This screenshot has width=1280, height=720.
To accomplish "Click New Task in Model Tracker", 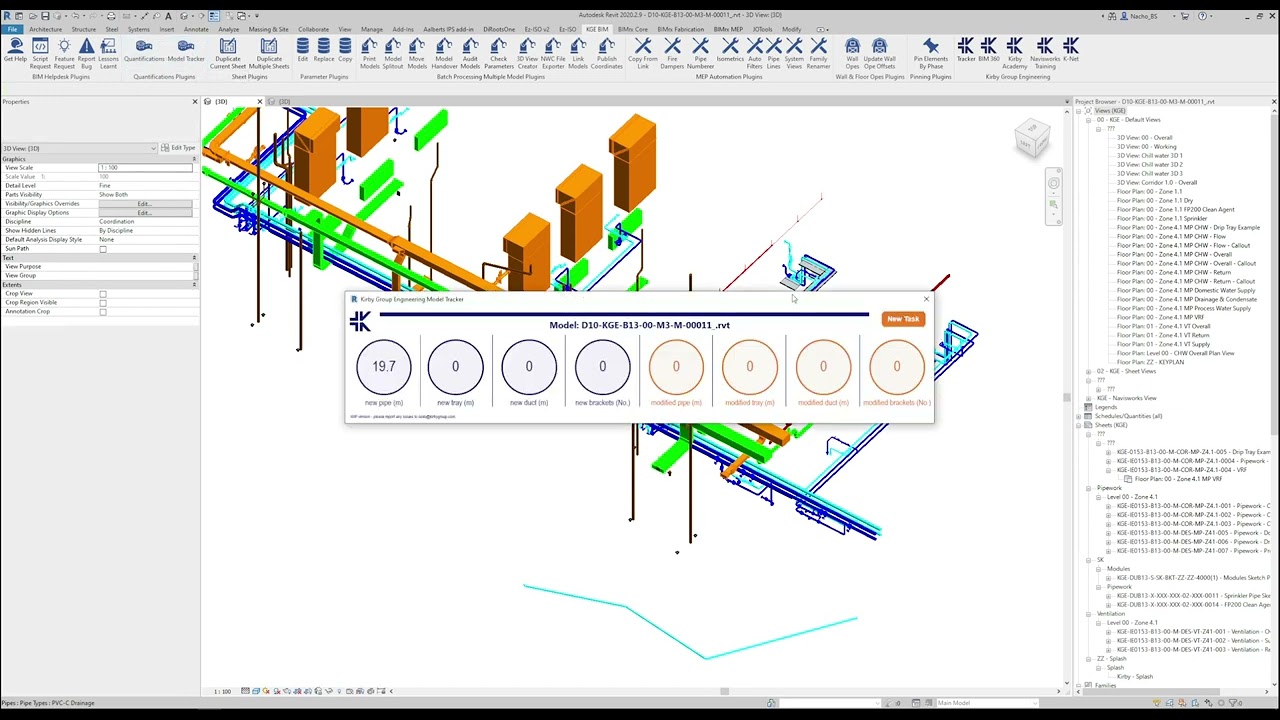I will click(x=902, y=319).
